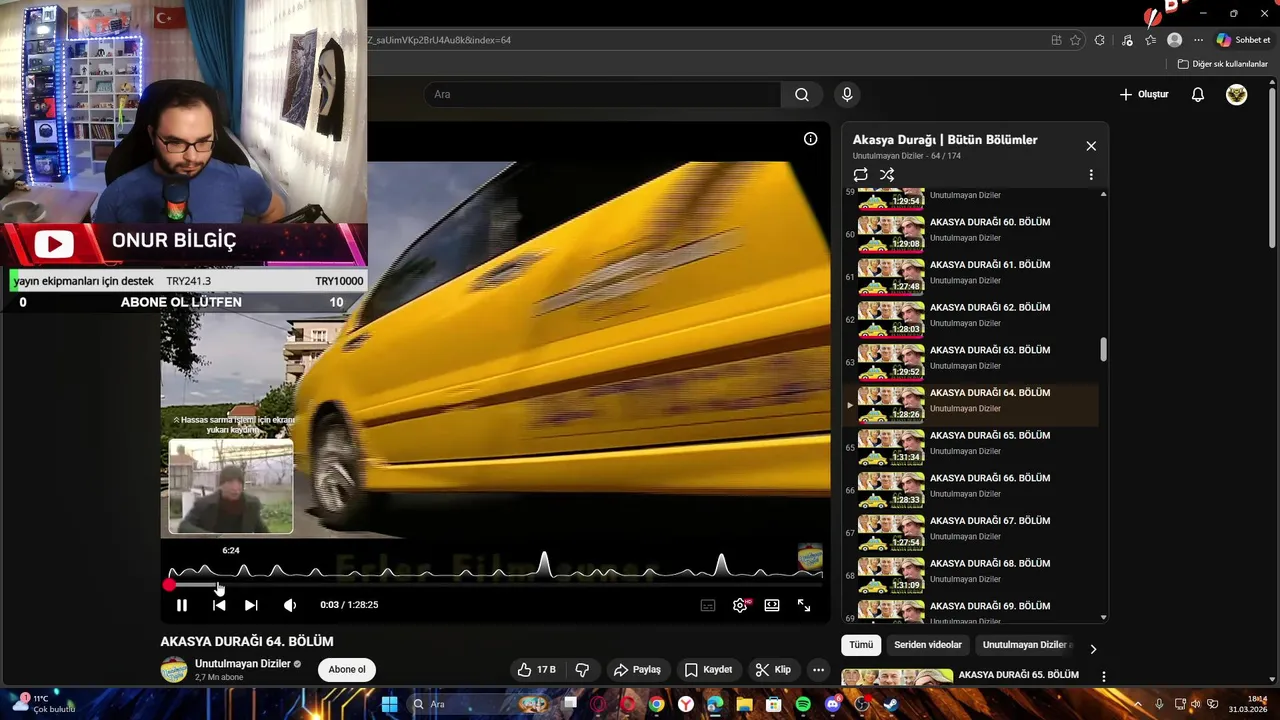This screenshot has width=1280, height=720.
Task: Open the playlist title Akasya Durağı | Bütün Bölümler
Action: click(945, 140)
